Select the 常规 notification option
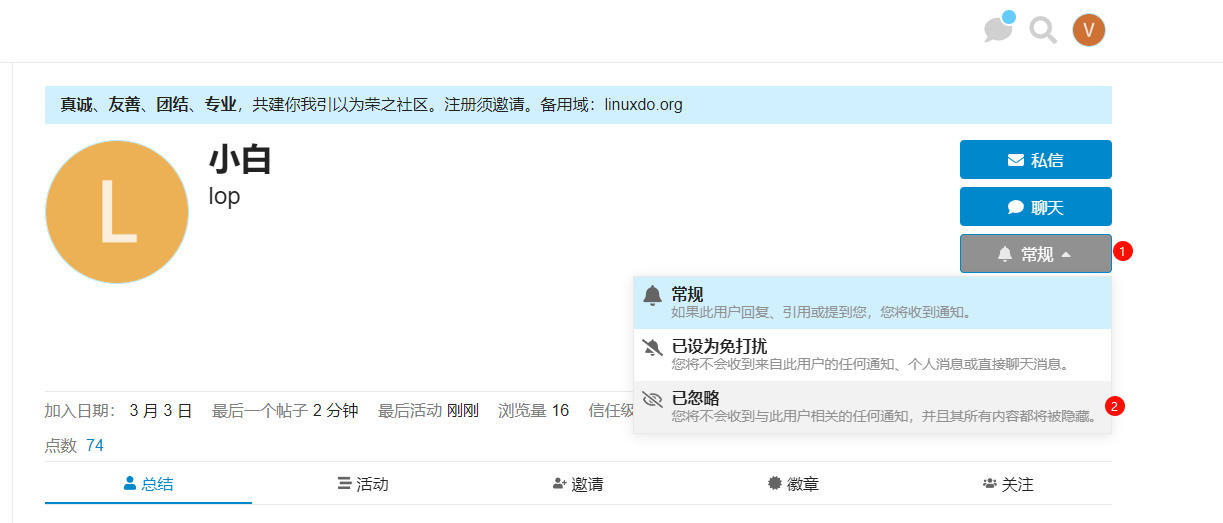Image resolution: width=1223 pixels, height=523 pixels. 872,303
